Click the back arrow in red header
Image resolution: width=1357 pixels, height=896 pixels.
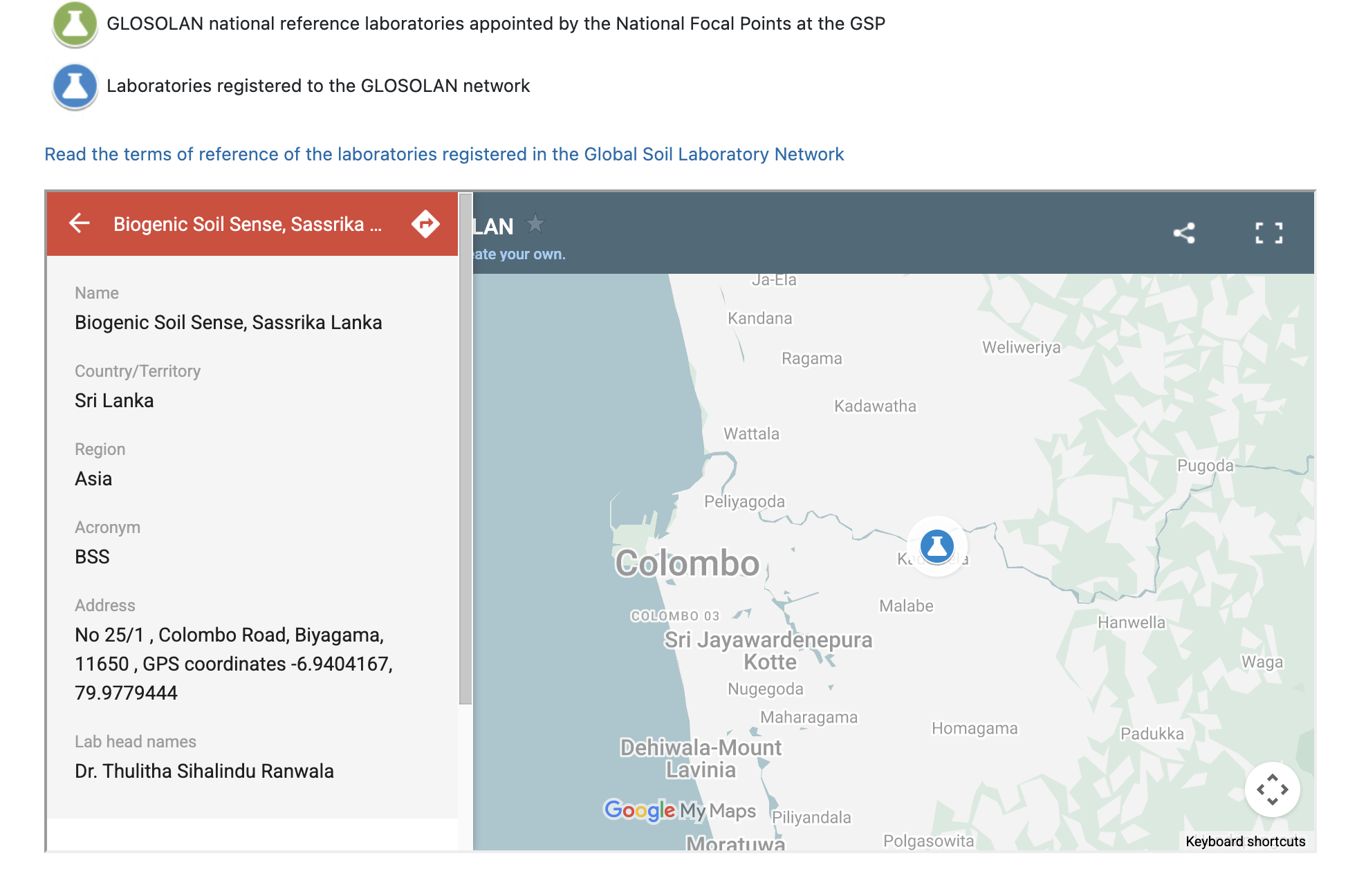pos(80,223)
